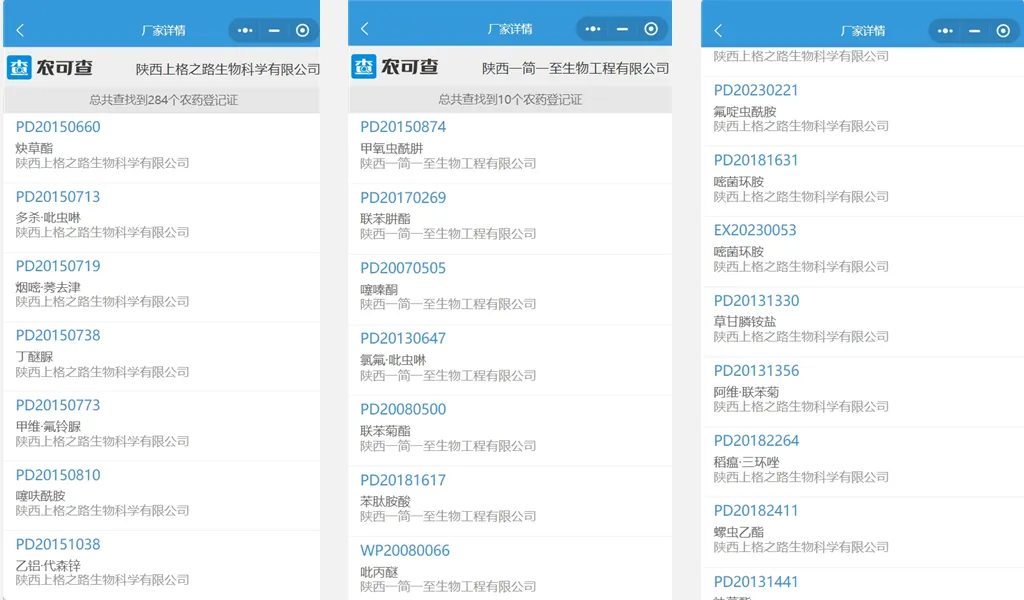This screenshot has height=600, width=1024.
Task: Open registration PD20150773
Action: 58,405
